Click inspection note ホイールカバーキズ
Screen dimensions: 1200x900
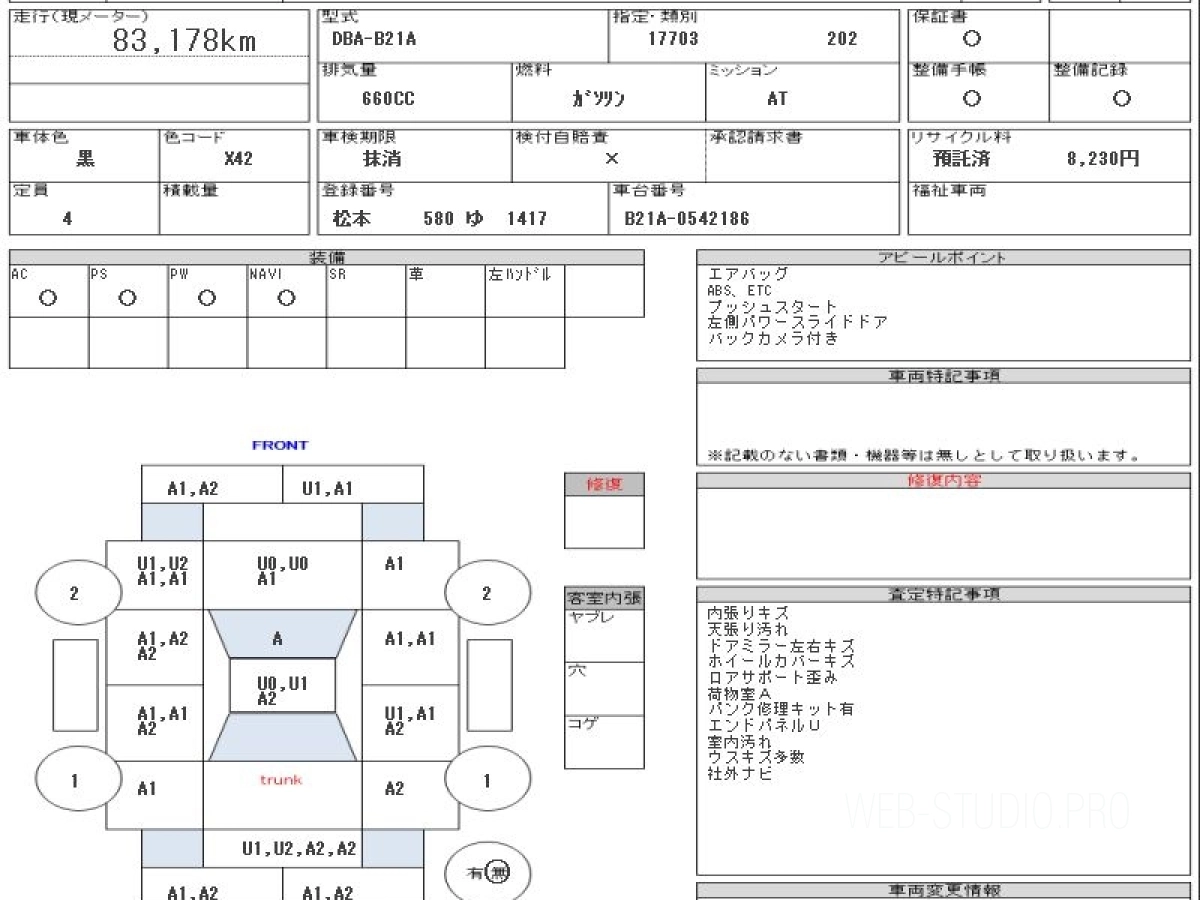point(781,661)
